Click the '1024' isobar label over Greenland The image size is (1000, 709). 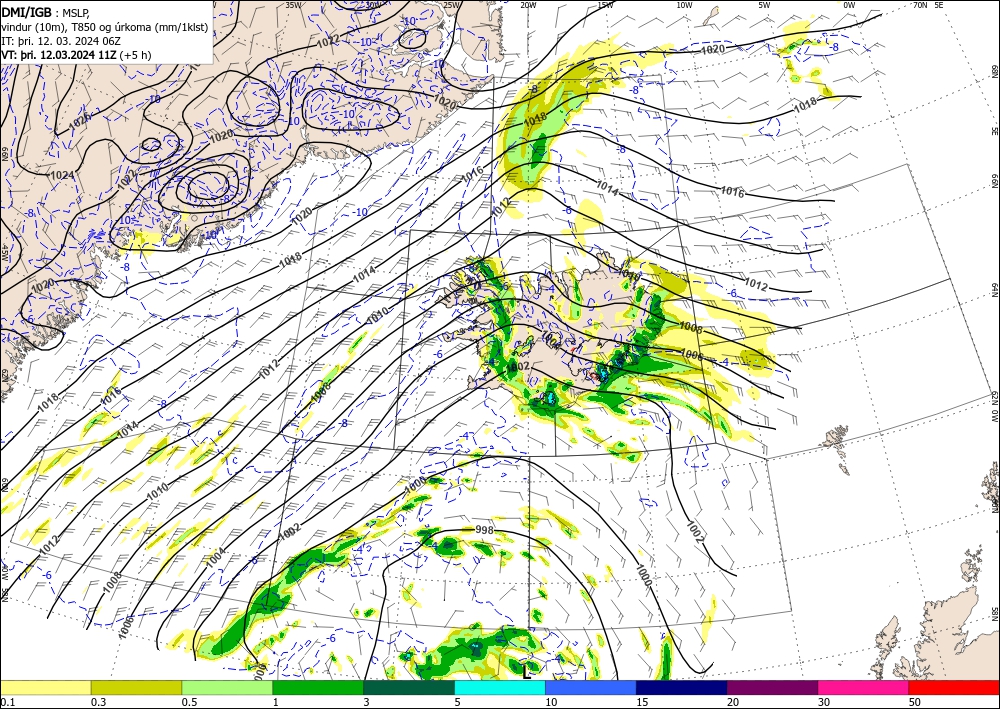[62, 175]
